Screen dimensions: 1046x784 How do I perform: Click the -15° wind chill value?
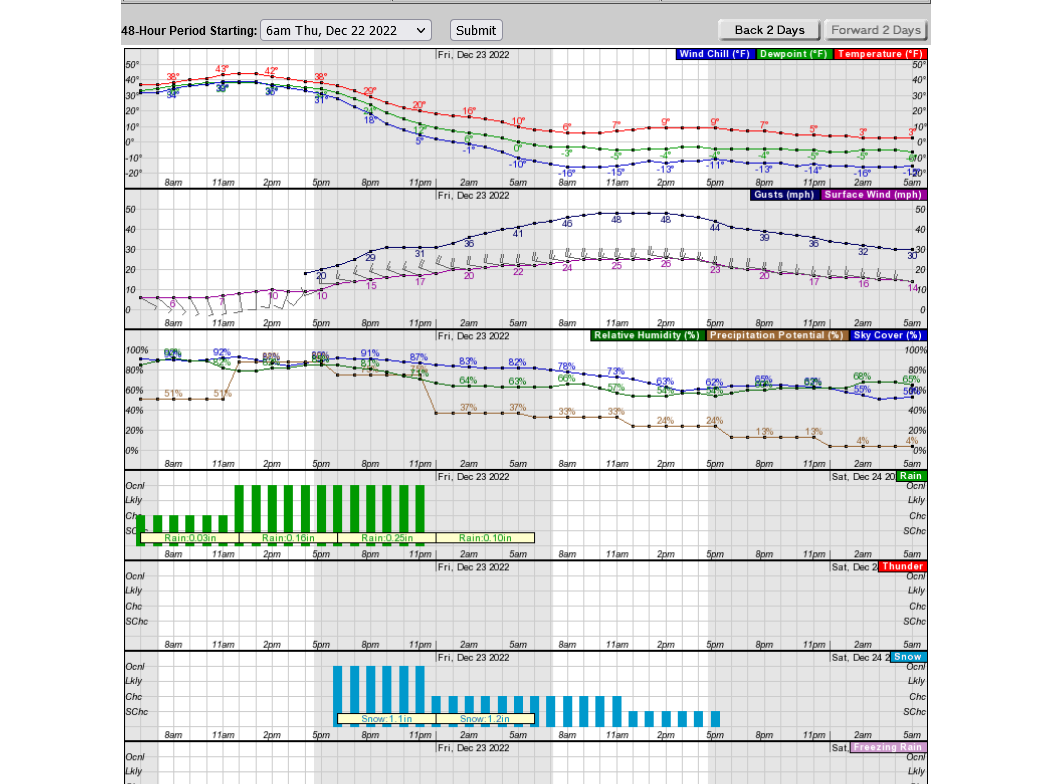[x=616, y=172]
